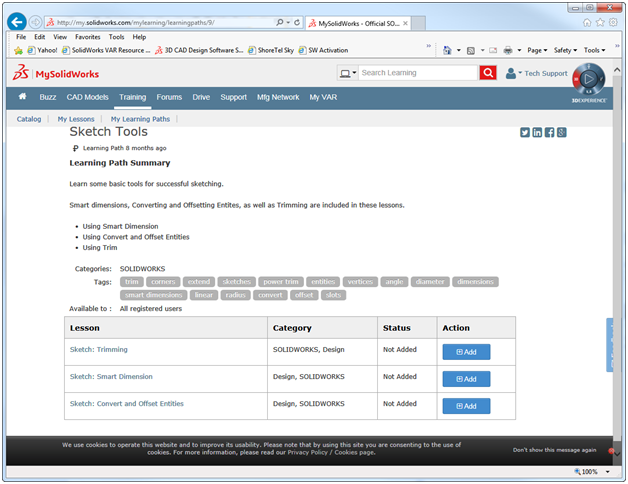Screen dimensions: 628x484
Task: Click the browser Back arrow button
Action: pos(17,22)
